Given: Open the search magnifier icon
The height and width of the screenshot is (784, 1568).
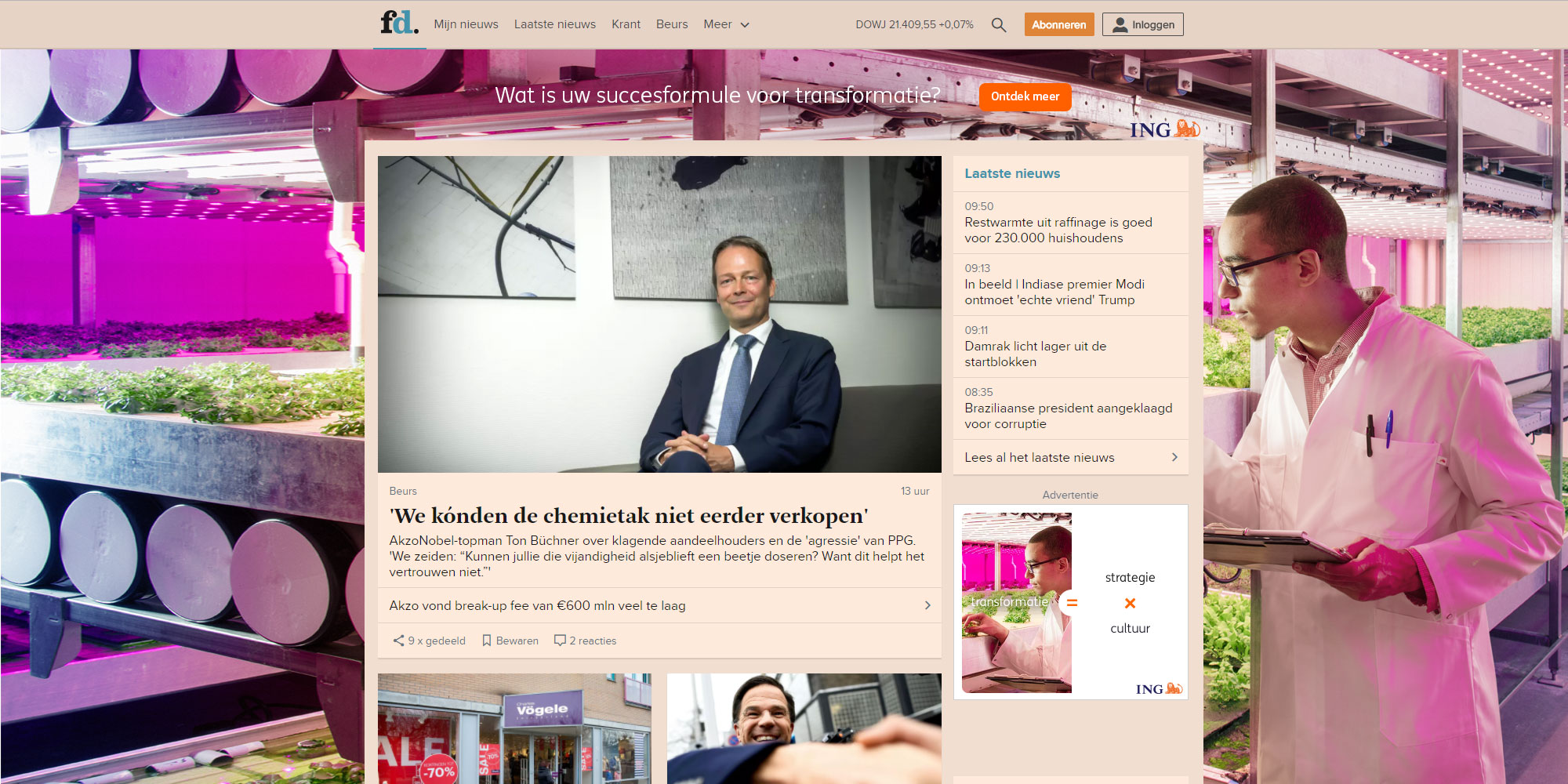Looking at the screenshot, I should 998,25.
